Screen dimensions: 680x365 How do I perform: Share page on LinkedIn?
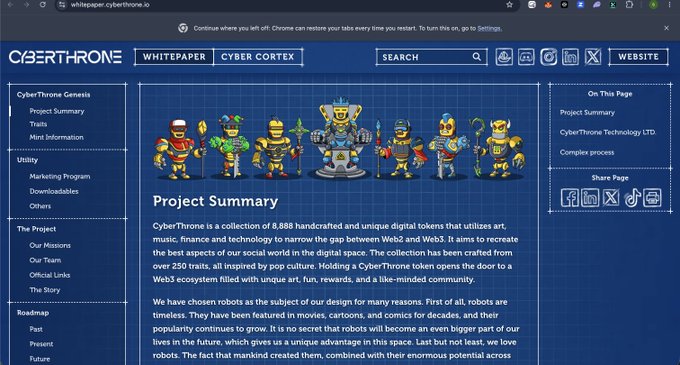click(590, 198)
